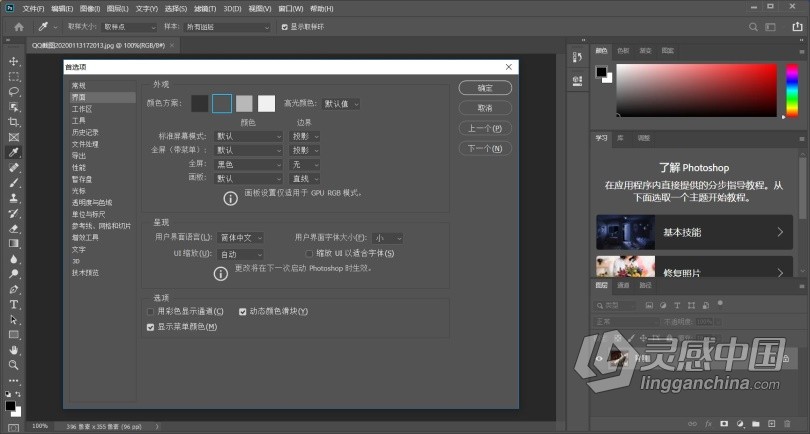Choose the lightest color scheme swatch
The width and height of the screenshot is (810, 434).
267,103
